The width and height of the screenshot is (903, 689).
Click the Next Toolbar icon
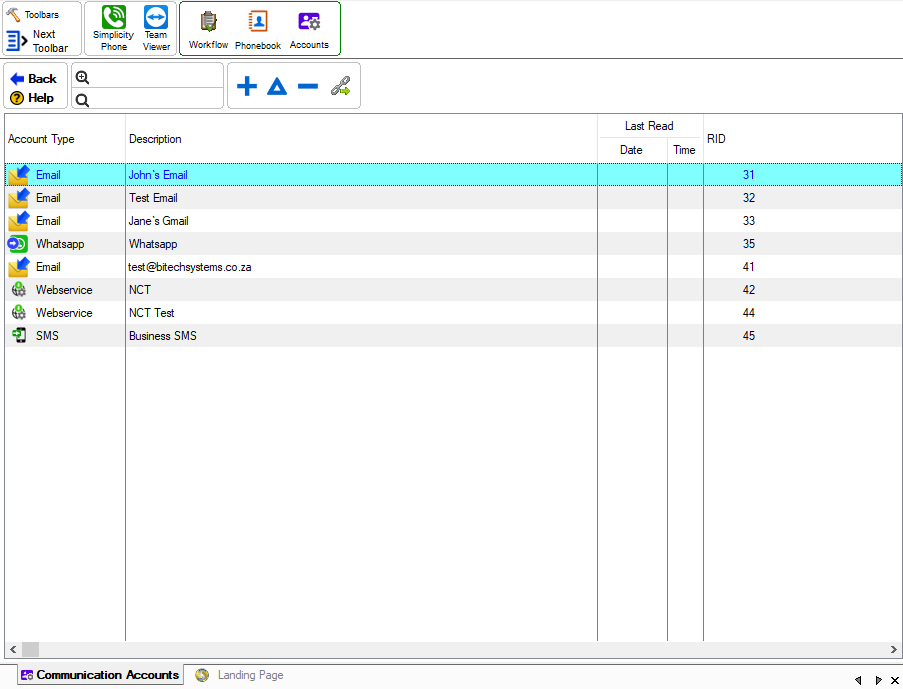click(x=17, y=40)
